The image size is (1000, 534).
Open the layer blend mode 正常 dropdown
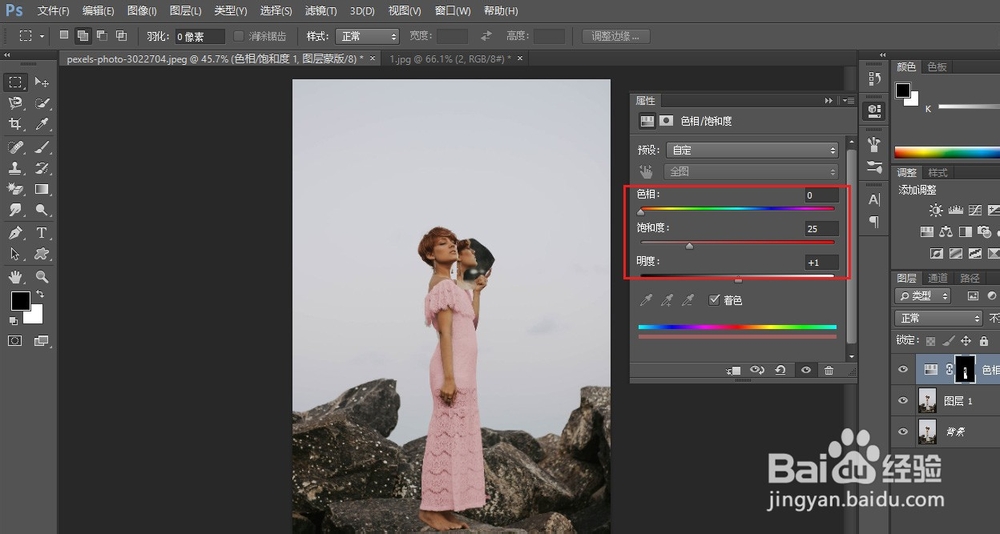pos(938,318)
